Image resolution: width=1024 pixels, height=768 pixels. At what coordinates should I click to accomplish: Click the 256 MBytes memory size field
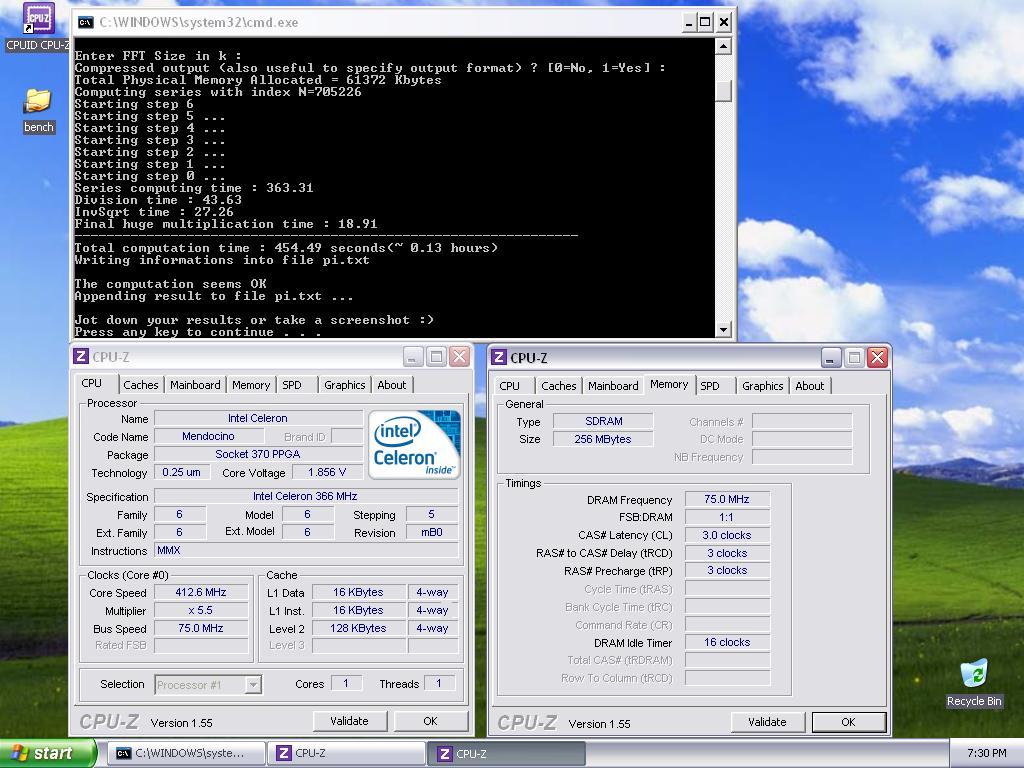pyautogui.click(x=603, y=440)
